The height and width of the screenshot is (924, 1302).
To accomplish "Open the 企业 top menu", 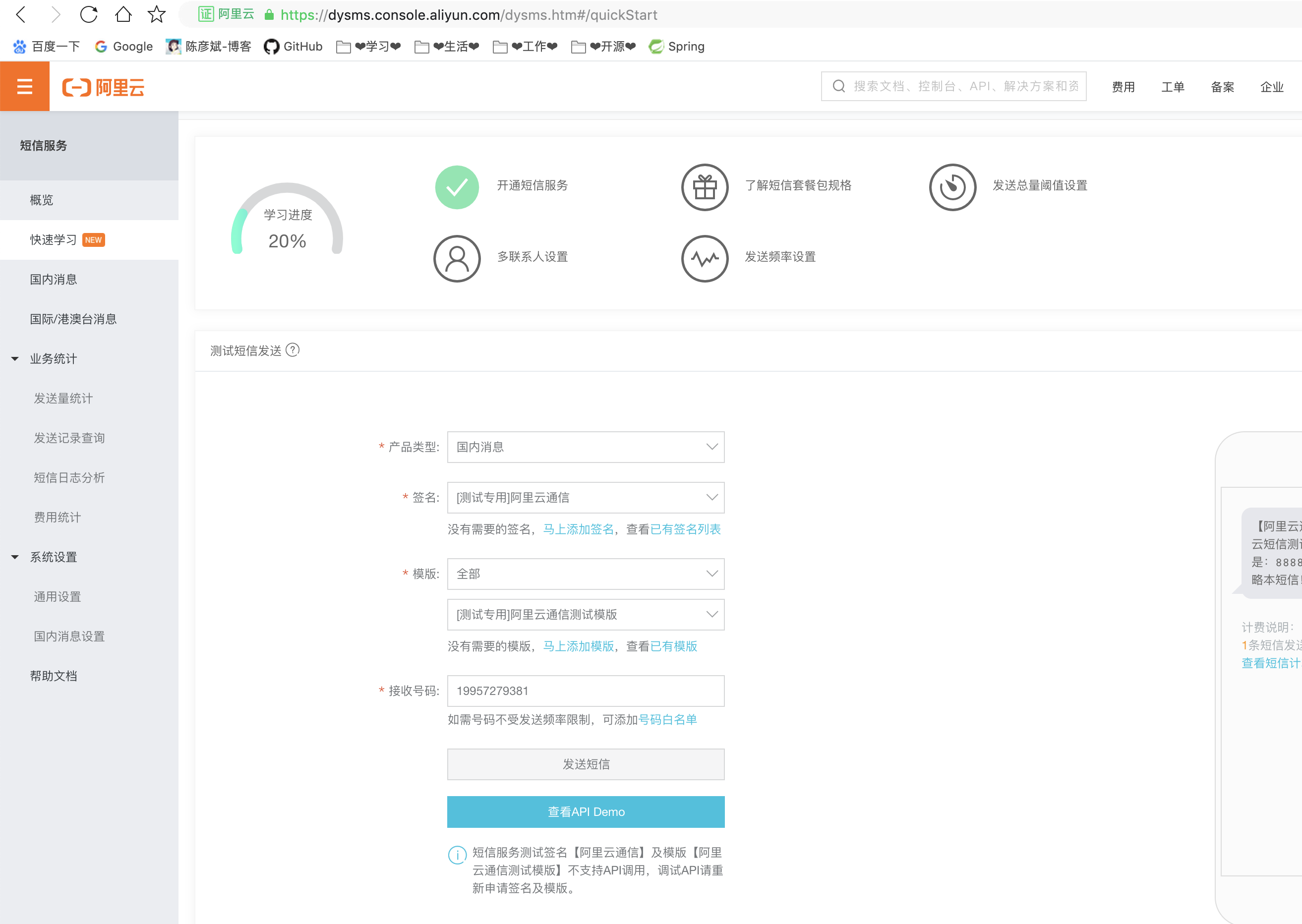I will pyautogui.click(x=1271, y=86).
